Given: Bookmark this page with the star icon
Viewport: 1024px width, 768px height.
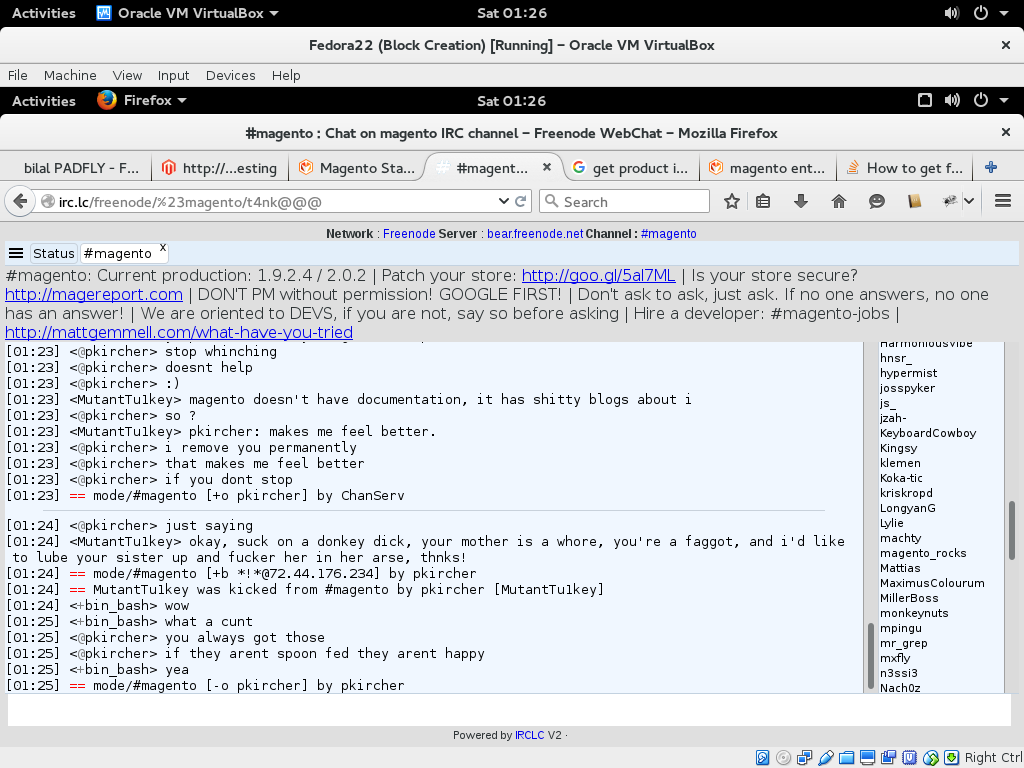Looking at the screenshot, I should click(x=731, y=201).
